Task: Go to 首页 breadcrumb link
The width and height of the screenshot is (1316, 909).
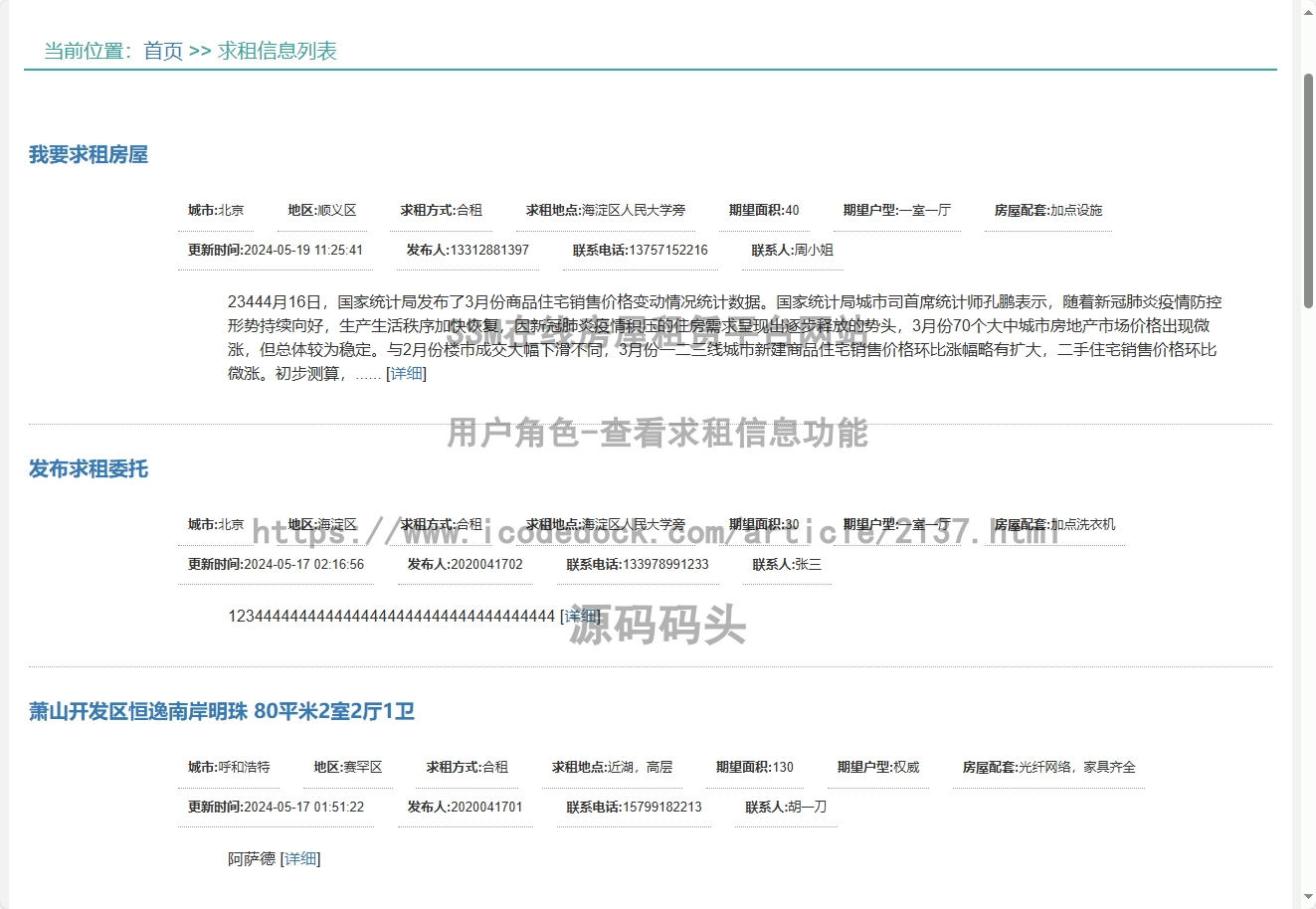Action: tap(163, 51)
